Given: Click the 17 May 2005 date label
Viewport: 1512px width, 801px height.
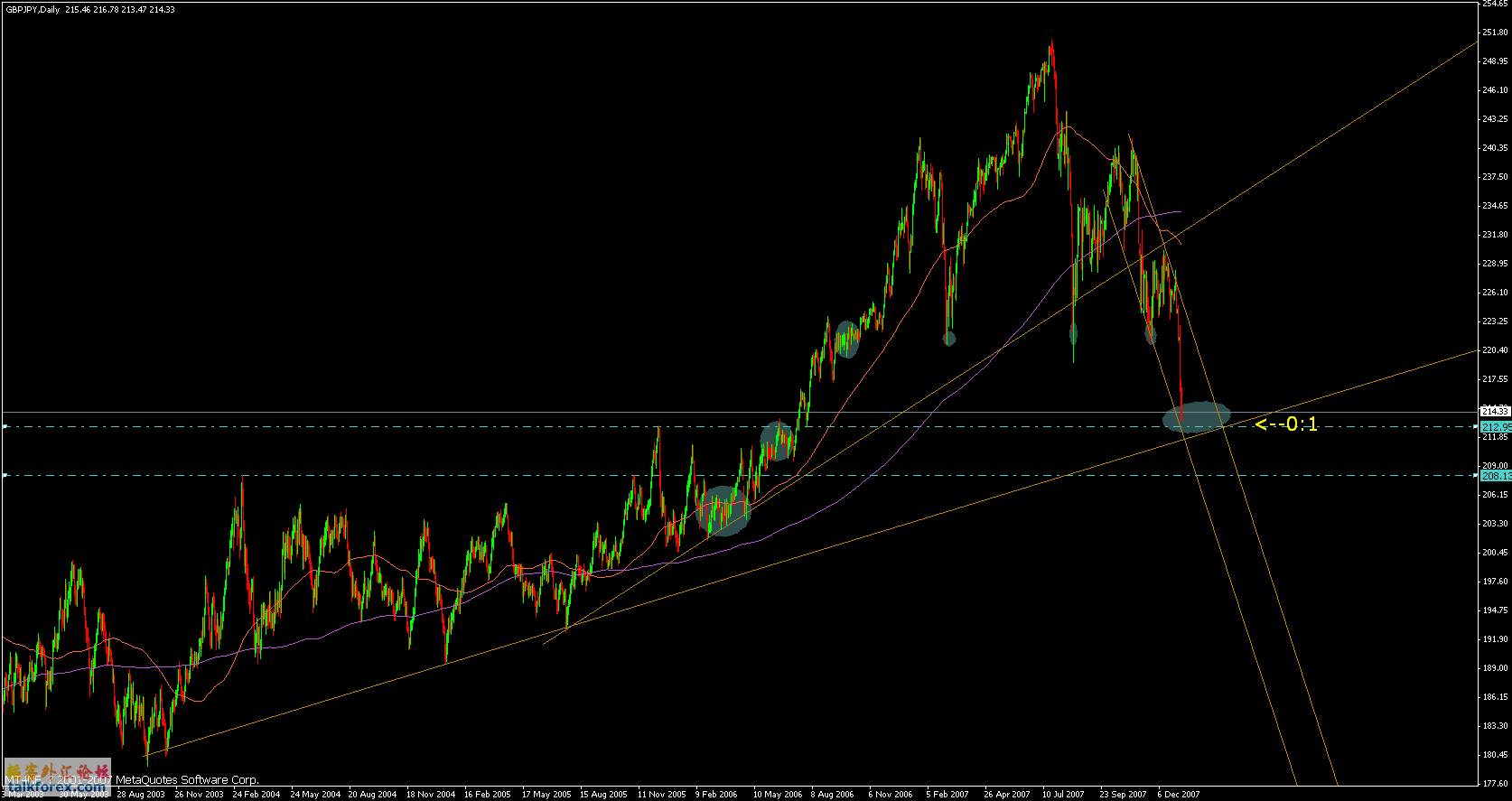Looking at the screenshot, I should tap(546, 795).
